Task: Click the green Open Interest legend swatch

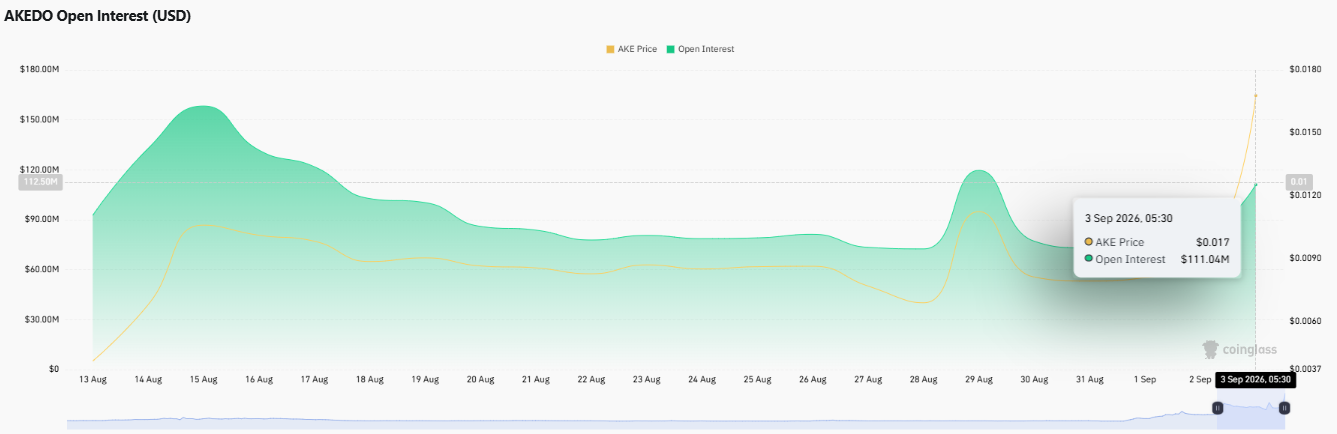Action: tap(670, 49)
